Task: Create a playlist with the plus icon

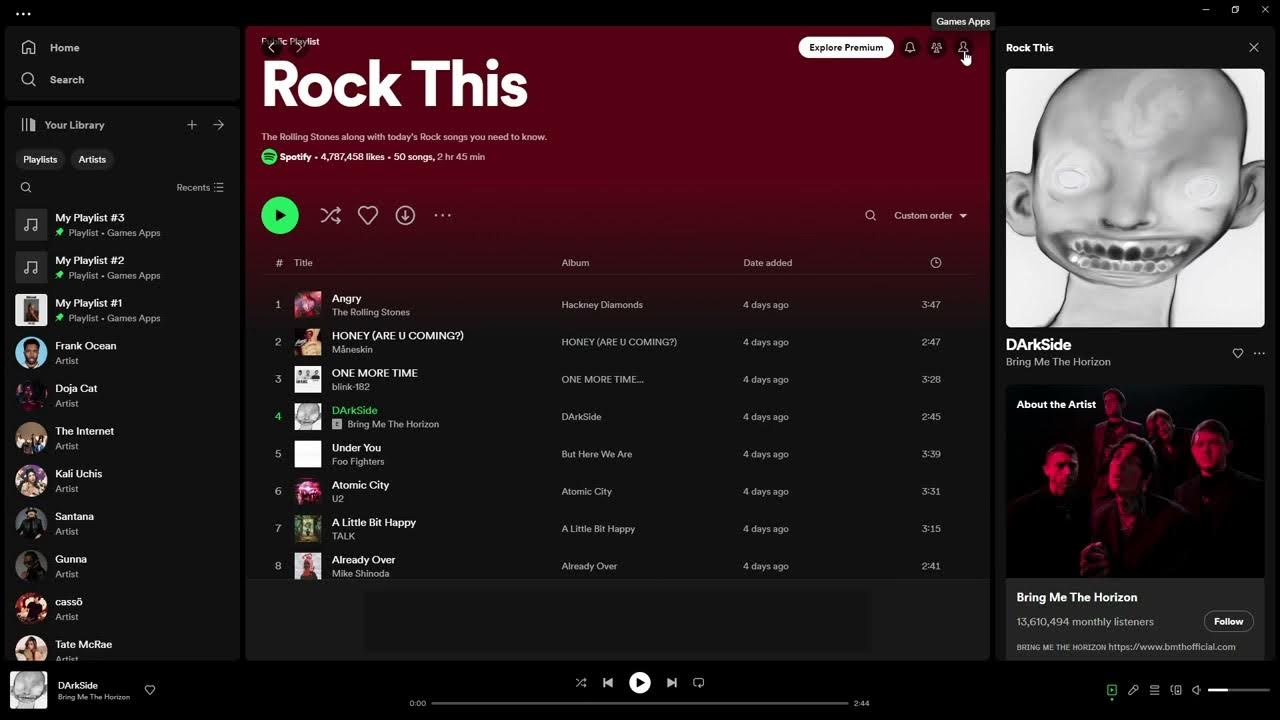Action: pos(192,125)
